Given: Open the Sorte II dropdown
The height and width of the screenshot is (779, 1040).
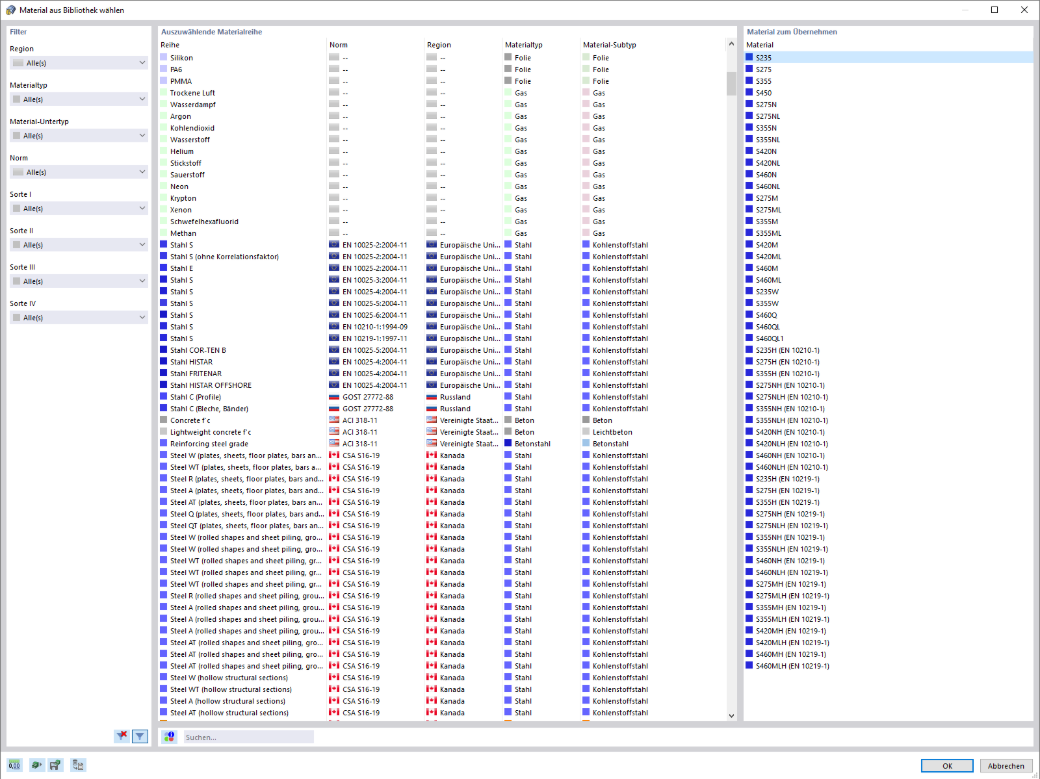Looking at the screenshot, I should coord(78,245).
